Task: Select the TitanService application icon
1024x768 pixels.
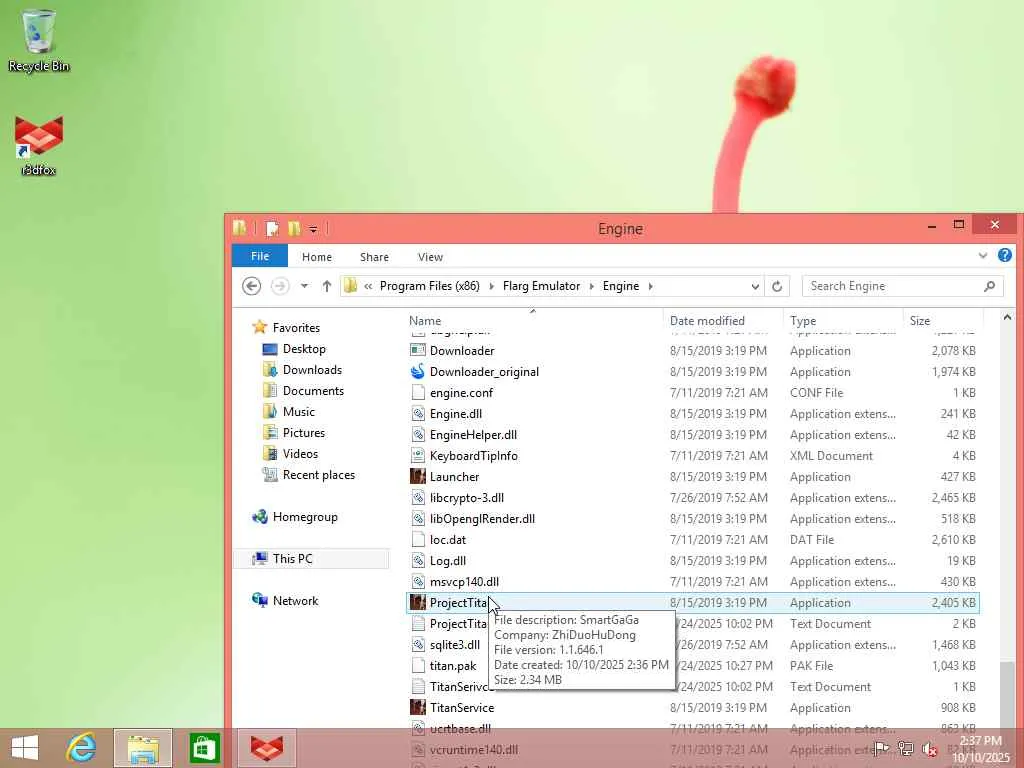Action: coord(418,707)
